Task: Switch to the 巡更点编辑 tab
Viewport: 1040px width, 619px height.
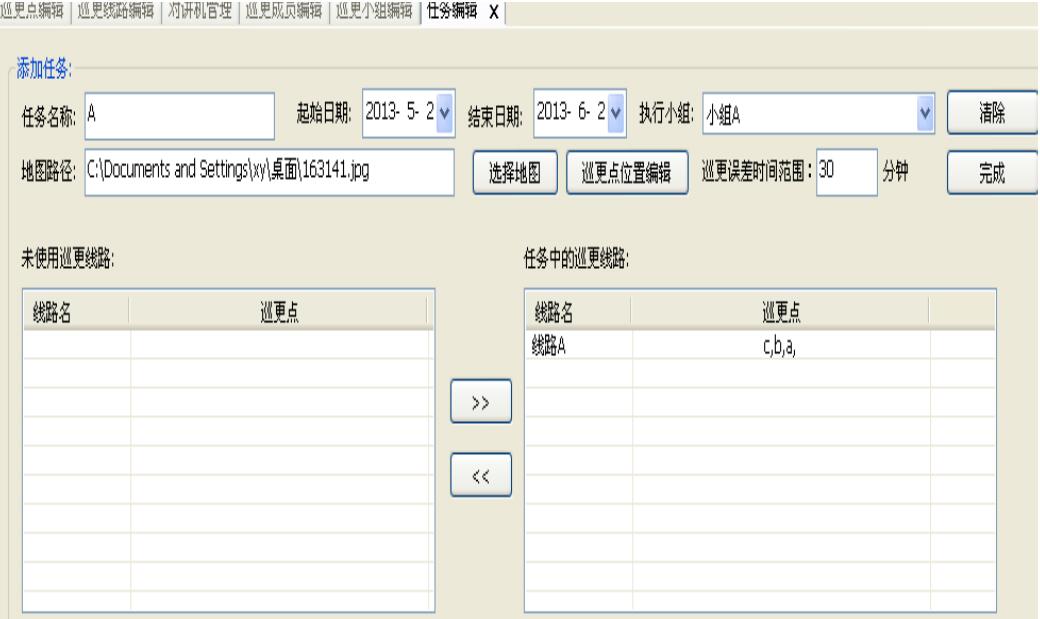Action: [33, 11]
